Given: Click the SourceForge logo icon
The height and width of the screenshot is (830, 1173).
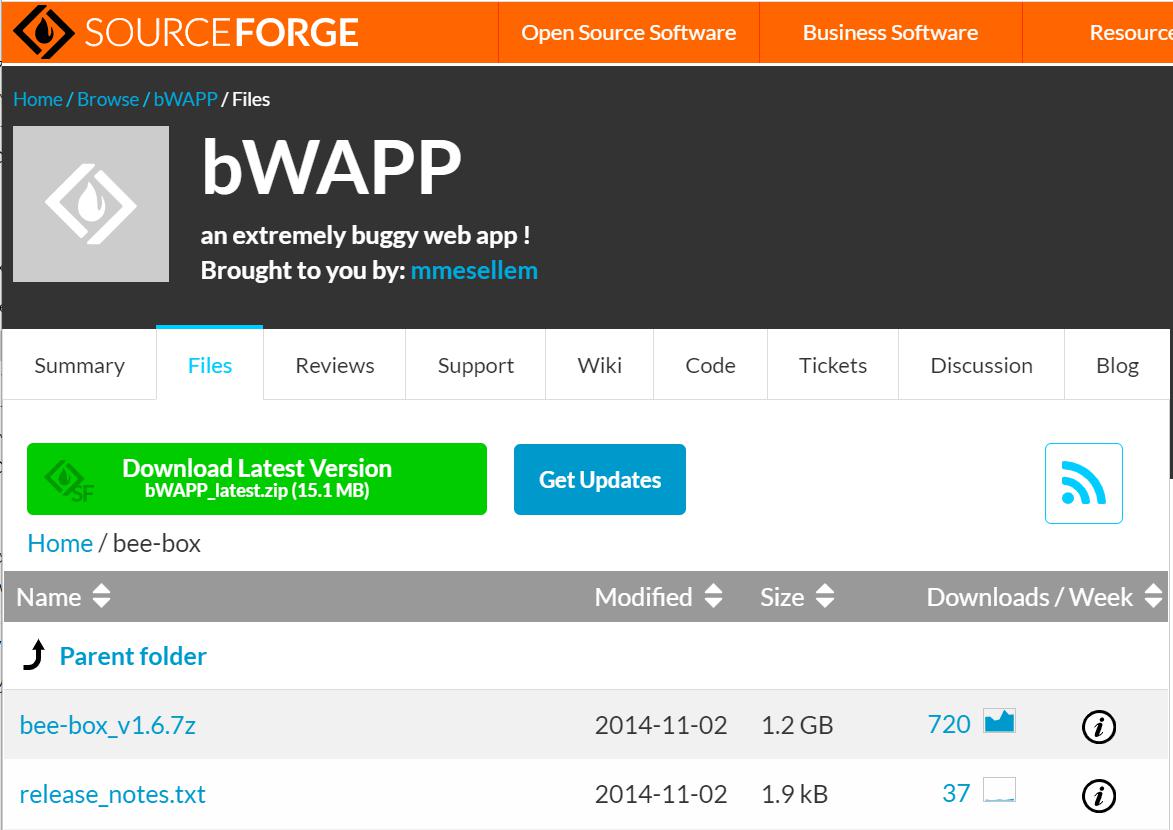Looking at the screenshot, I should point(43,32).
